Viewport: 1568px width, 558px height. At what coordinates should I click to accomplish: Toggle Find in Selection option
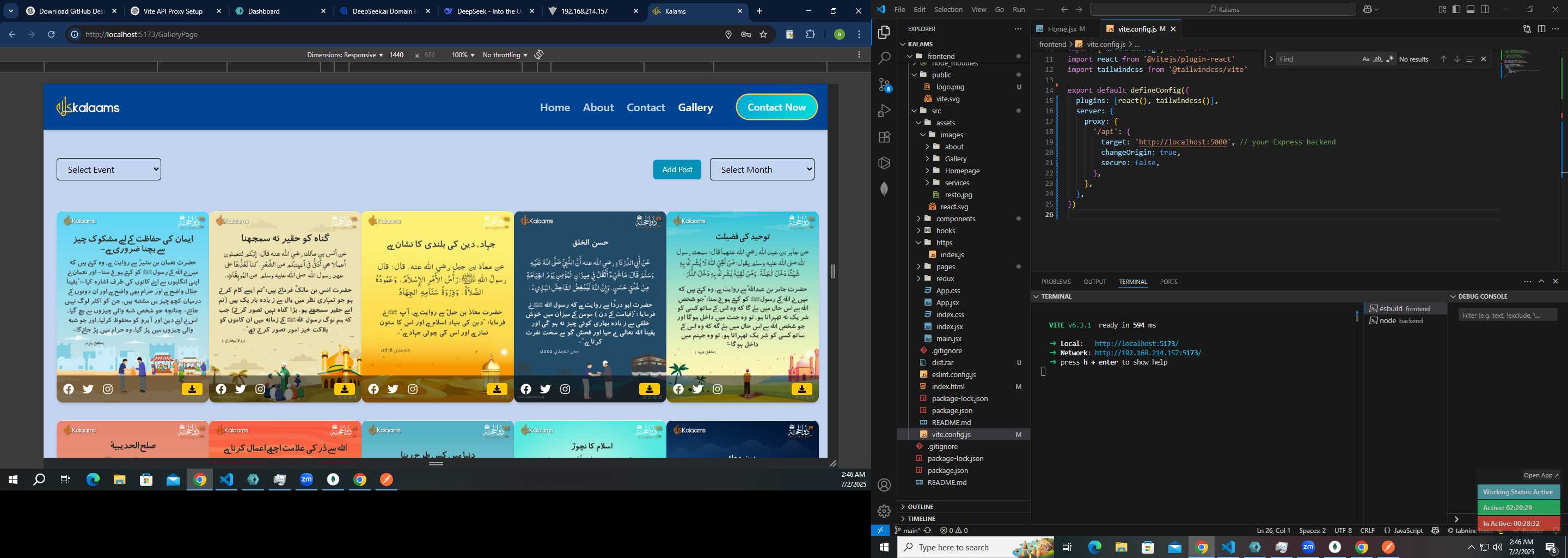coord(1470,59)
